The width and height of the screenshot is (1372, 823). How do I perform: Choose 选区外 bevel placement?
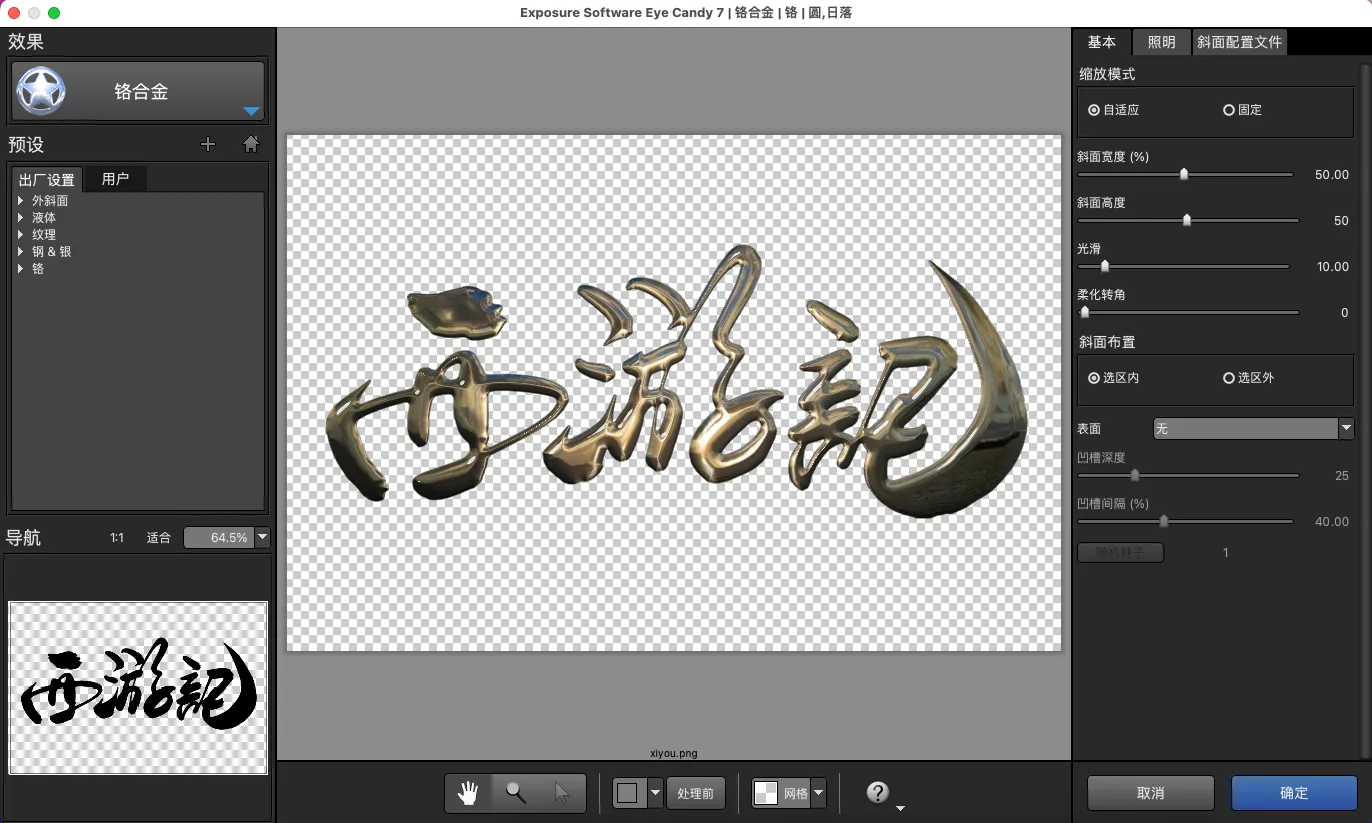(x=1249, y=378)
